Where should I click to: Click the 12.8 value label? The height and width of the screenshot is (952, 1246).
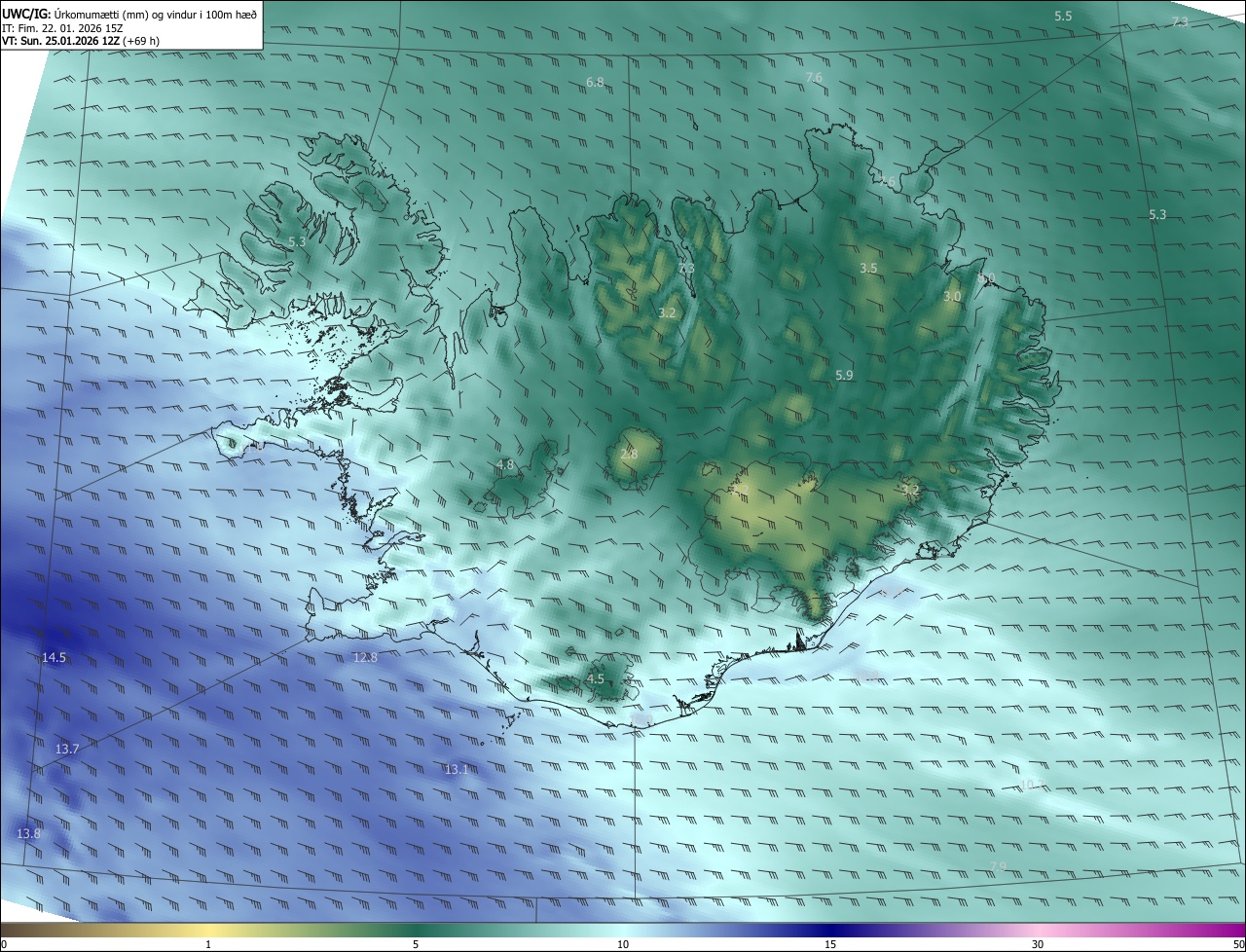(x=364, y=658)
